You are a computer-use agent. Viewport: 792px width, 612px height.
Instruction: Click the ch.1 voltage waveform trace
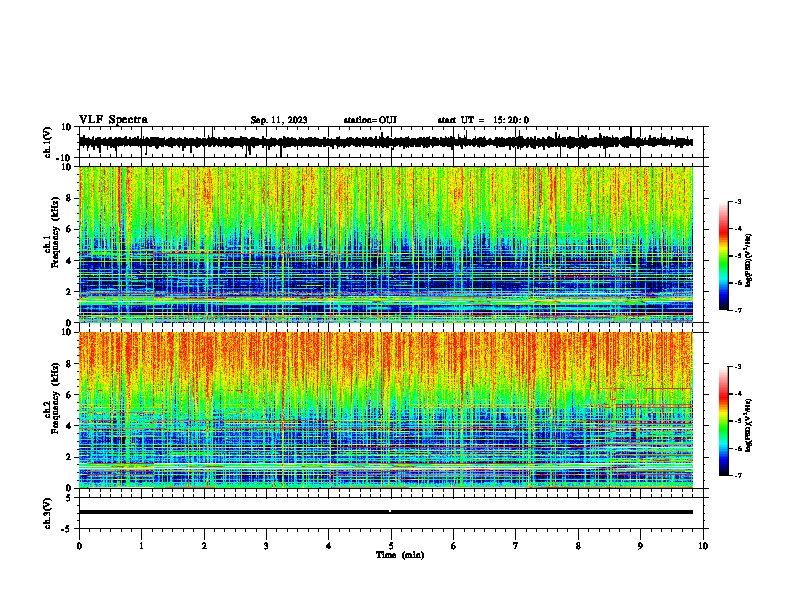click(385, 142)
